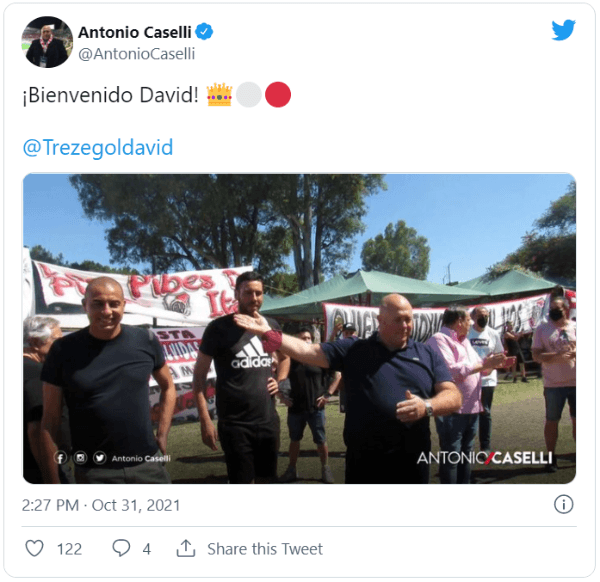Open the @AntonioCaselli handle link
Viewport: 600px width, 582px height.
[x=137, y=54]
